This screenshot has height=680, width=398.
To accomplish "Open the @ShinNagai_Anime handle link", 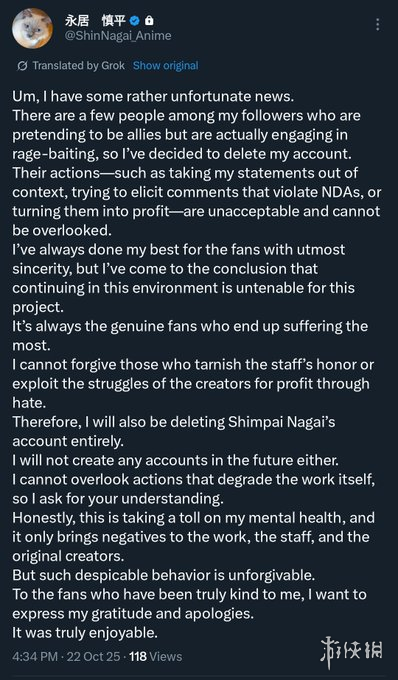I will pos(118,36).
